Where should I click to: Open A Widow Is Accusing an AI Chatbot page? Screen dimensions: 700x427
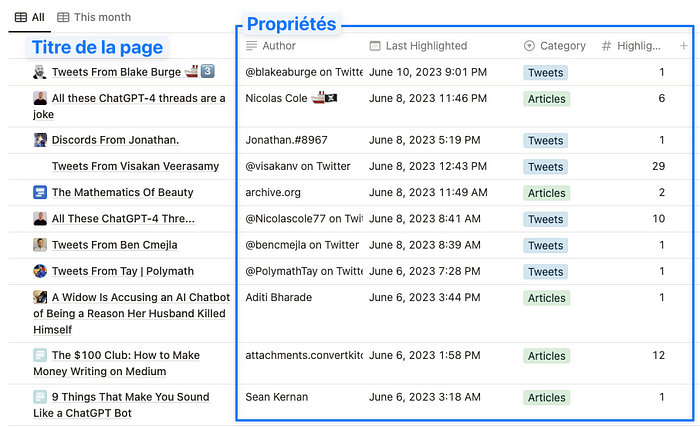[x=132, y=313]
